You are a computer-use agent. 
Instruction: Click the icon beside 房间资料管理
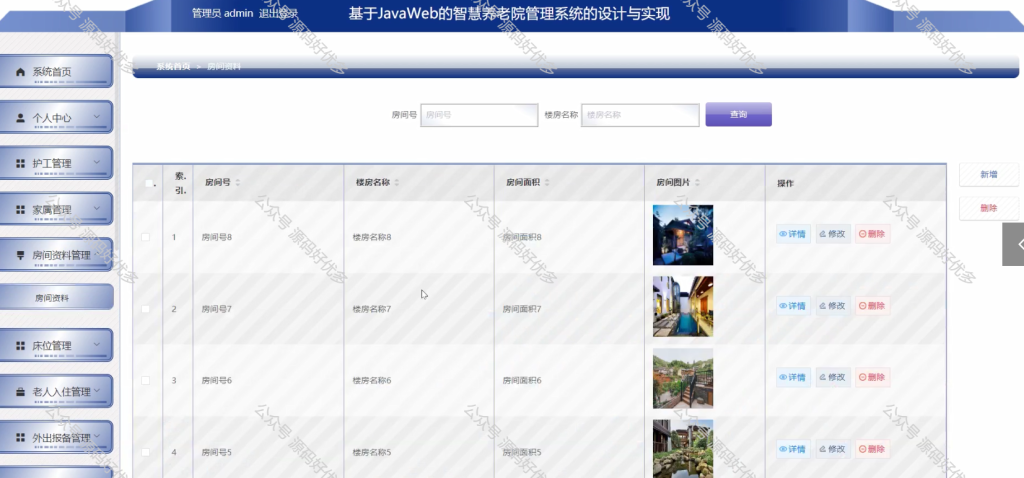pyautogui.click(x=20, y=255)
